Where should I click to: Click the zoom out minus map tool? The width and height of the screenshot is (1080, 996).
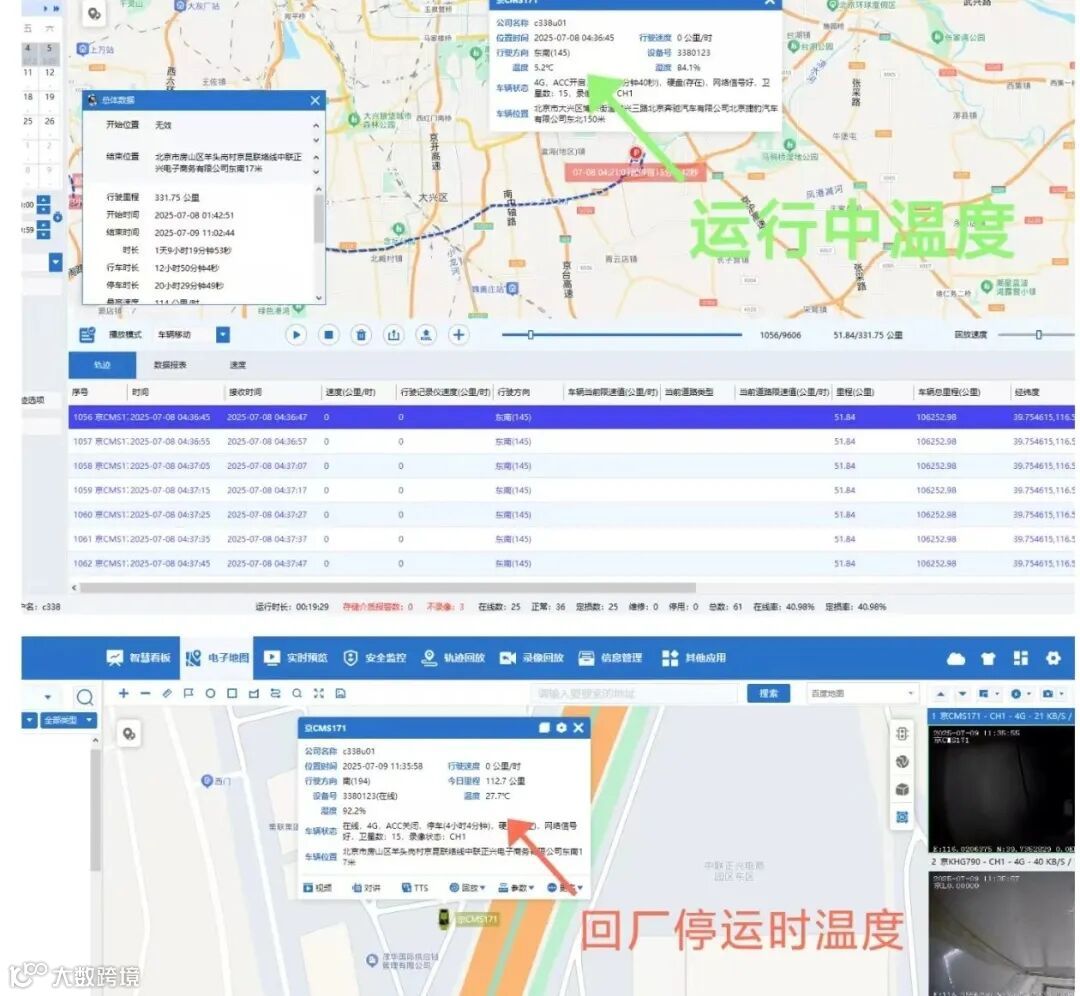[145, 694]
